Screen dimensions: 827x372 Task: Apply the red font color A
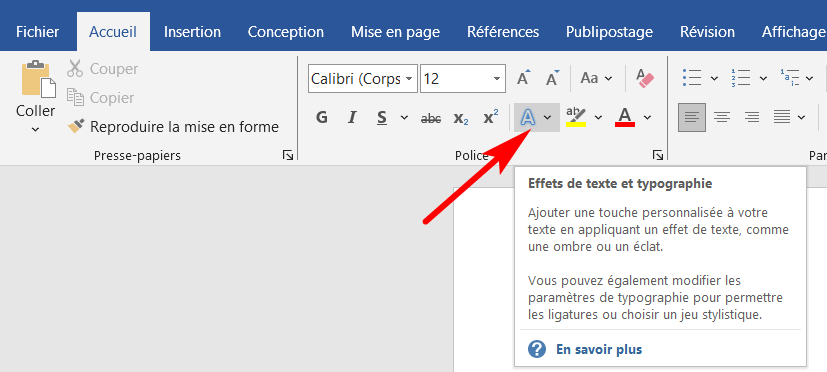tap(625, 117)
